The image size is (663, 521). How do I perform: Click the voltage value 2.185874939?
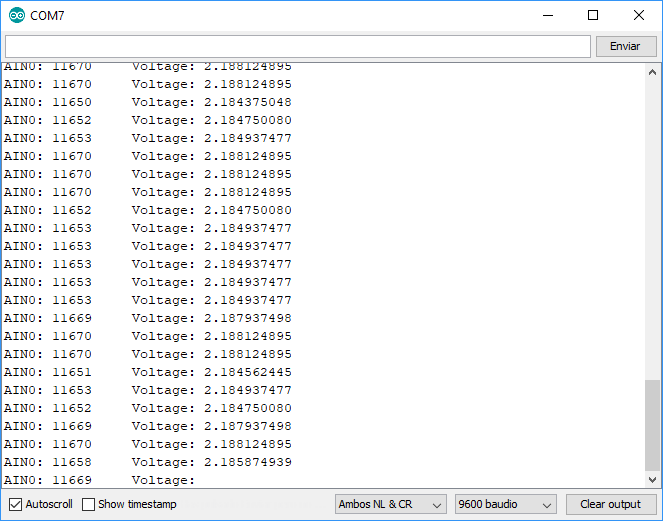[x=248, y=462]
